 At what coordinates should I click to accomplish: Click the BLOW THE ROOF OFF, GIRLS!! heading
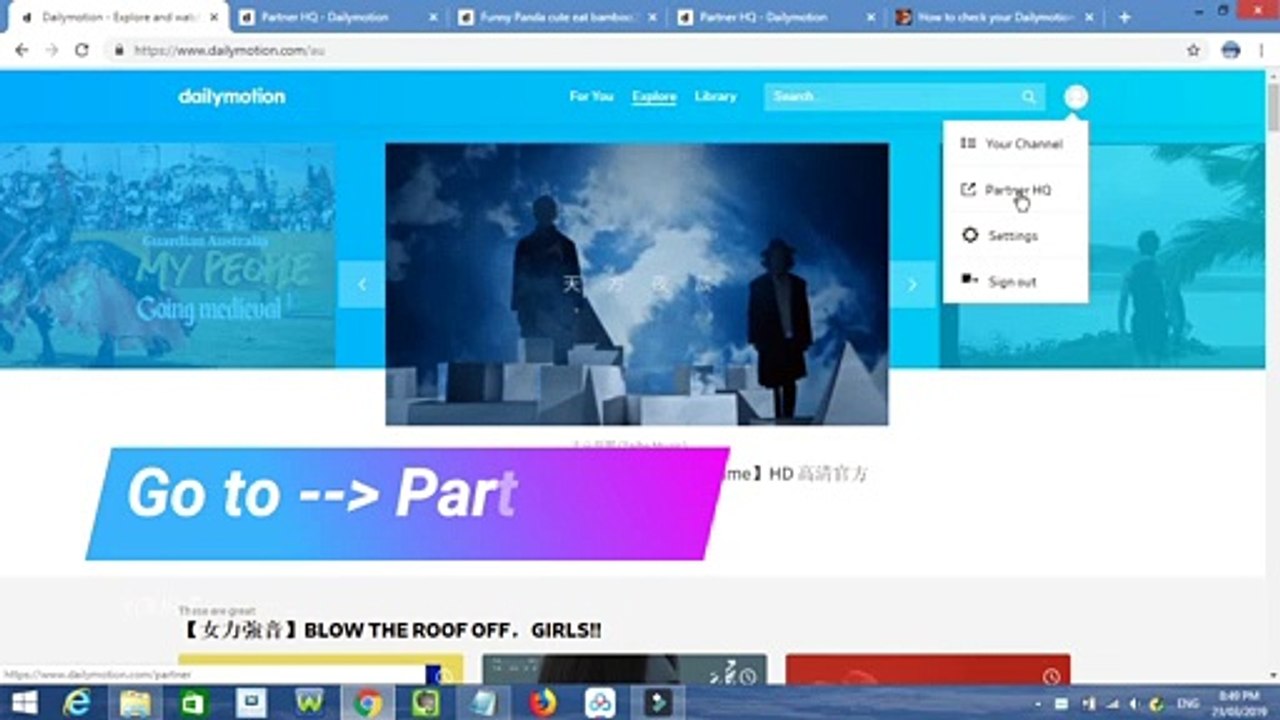391,630
